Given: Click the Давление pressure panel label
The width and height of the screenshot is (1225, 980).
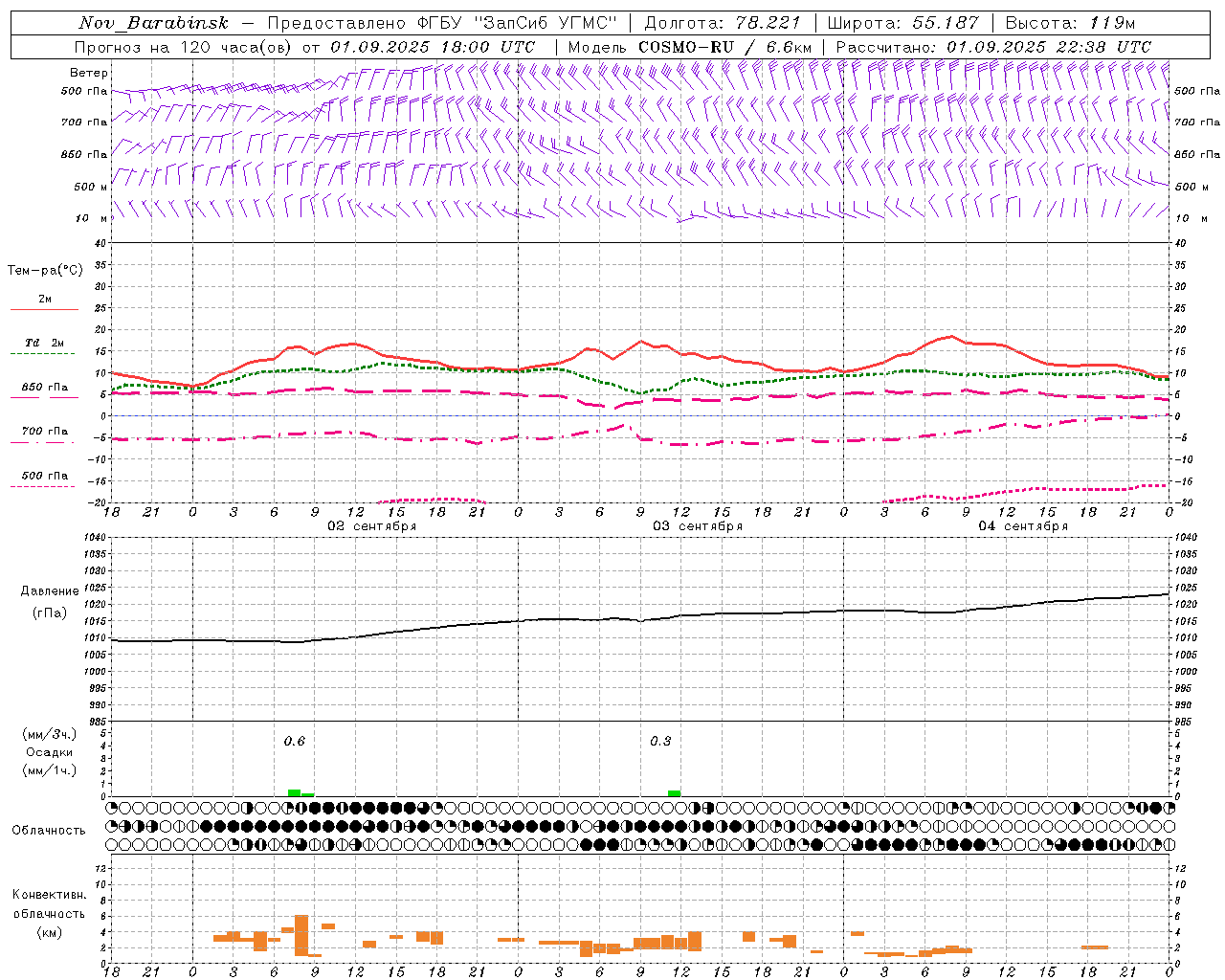Looking at the screenshot, I should (49, 591).
